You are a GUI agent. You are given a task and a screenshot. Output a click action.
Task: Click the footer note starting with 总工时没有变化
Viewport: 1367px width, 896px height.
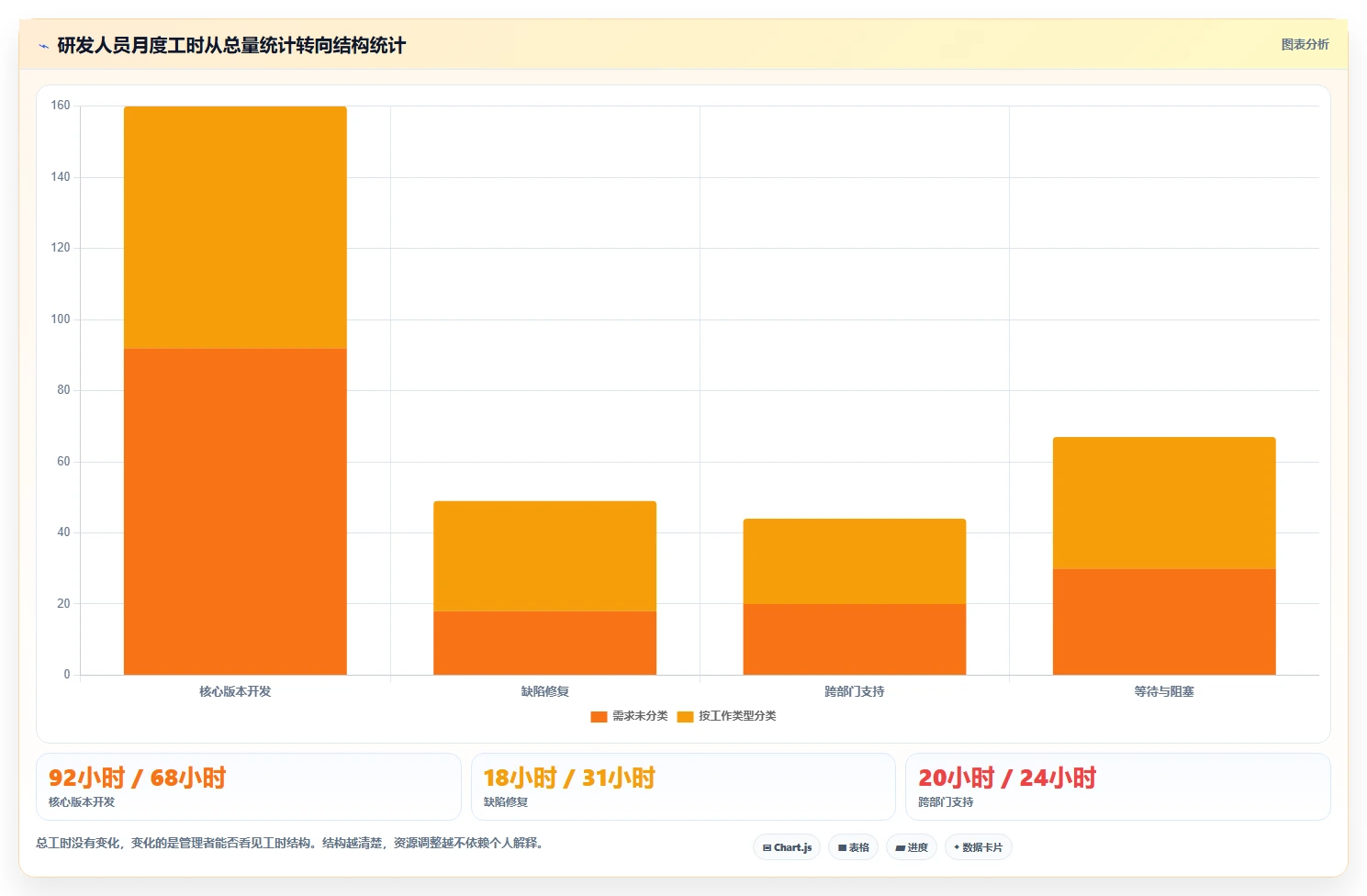(x=289, y=843)
